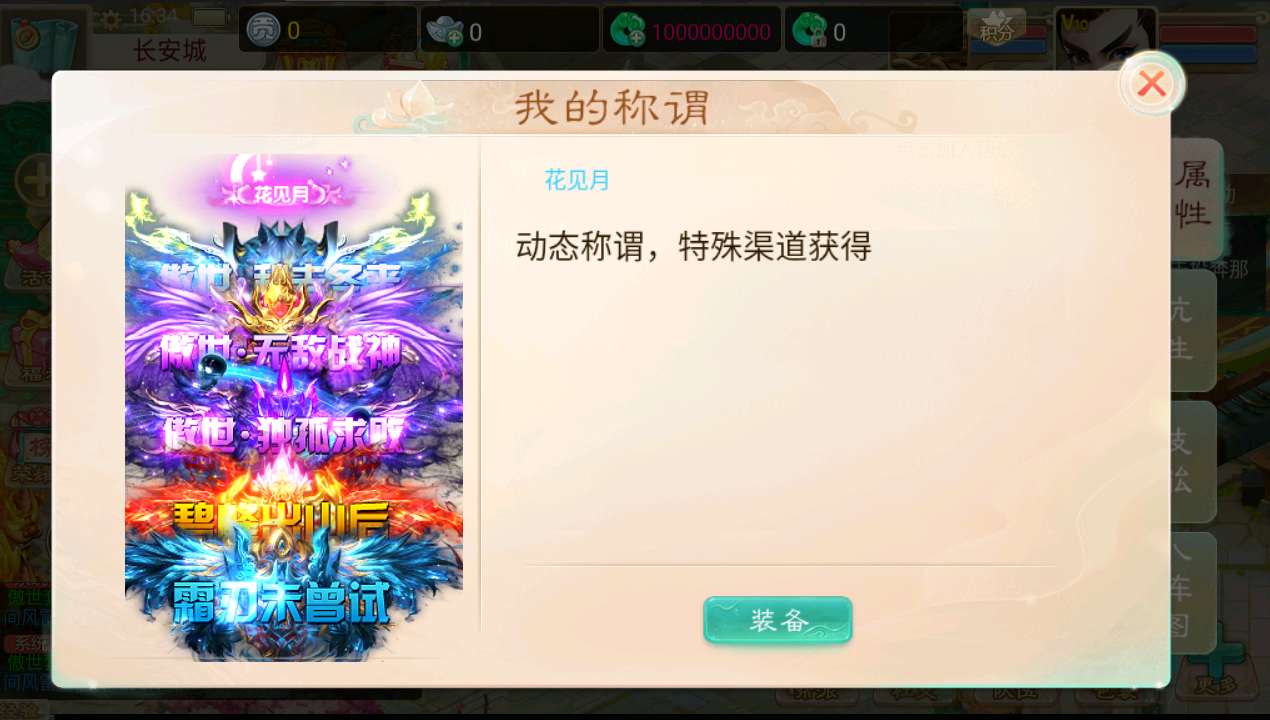
Task: Choose the 傲世·独孤求败 title
Action: click(286, 434)
